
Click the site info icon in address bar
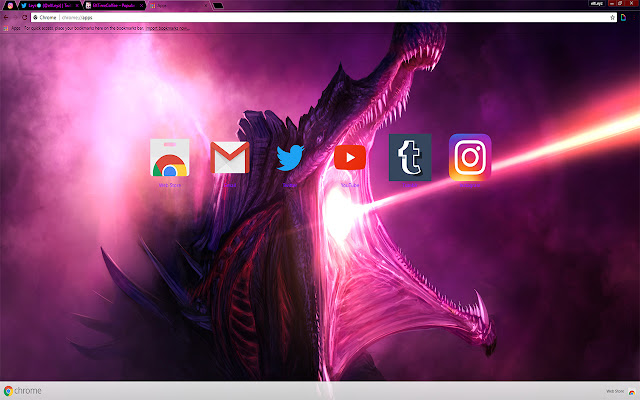point(36,18)
